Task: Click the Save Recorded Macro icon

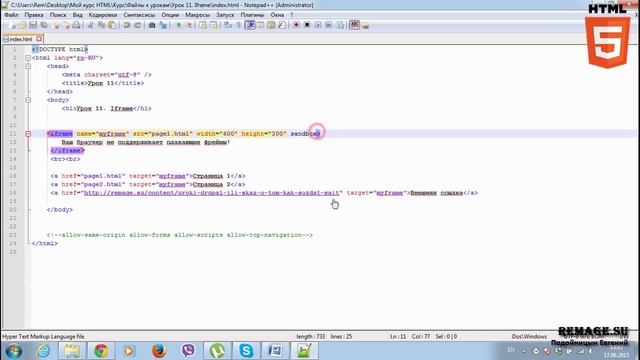Action: [340, 25]
